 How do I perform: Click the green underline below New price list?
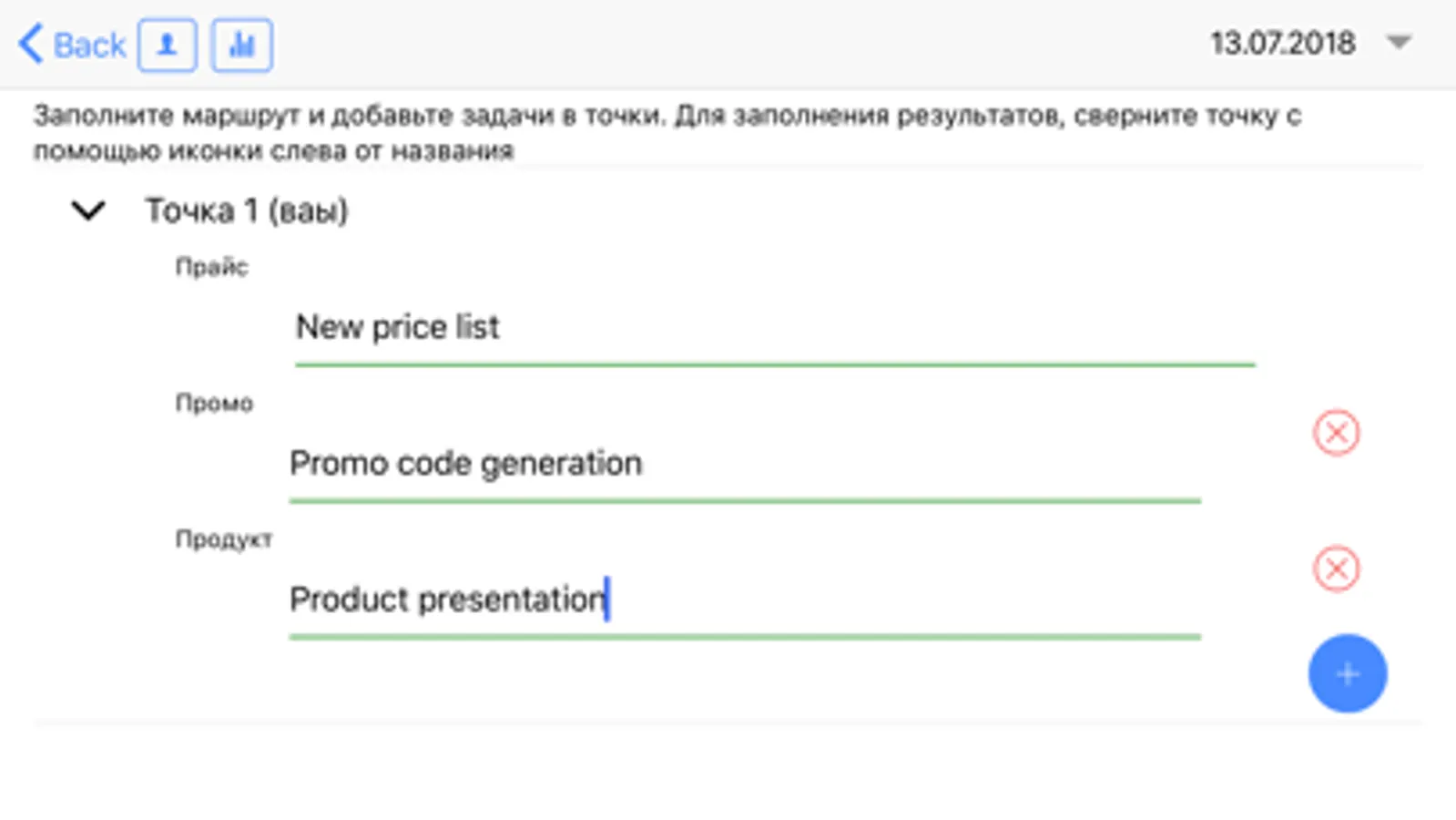pyautogui.click(x=774, y=364)
